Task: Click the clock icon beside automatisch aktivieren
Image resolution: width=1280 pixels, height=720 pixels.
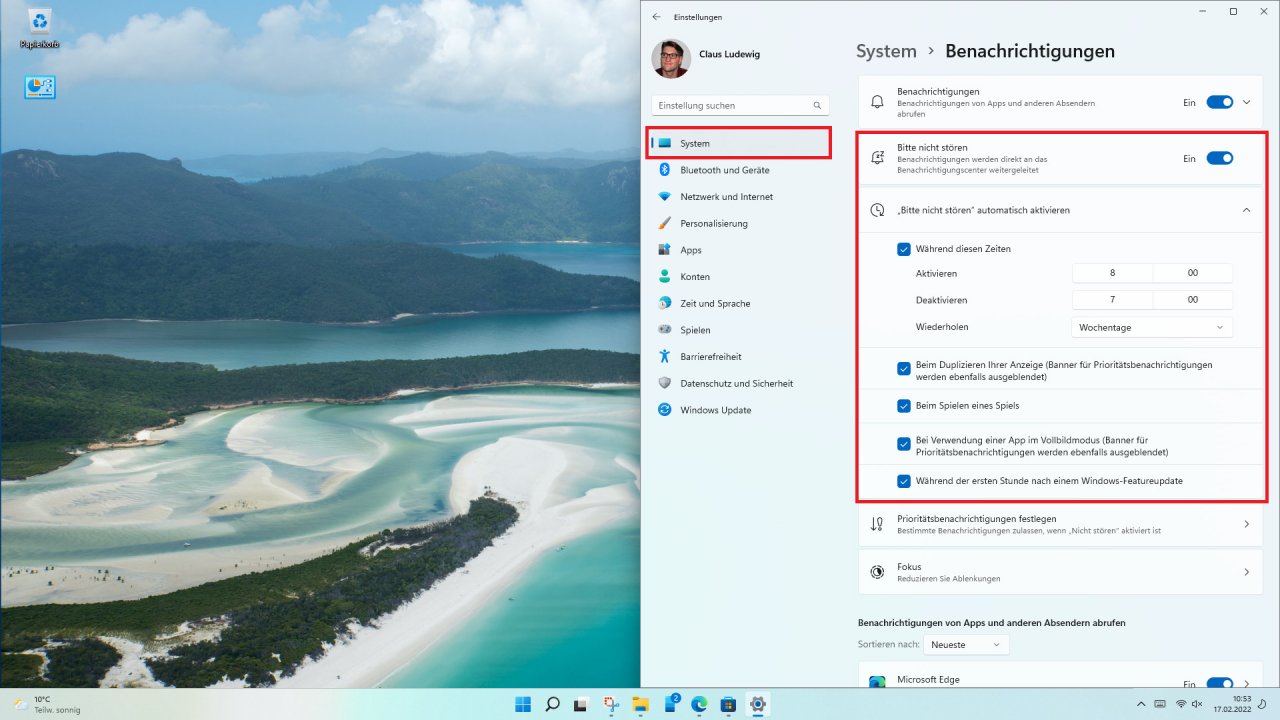Action: [877, 210]
